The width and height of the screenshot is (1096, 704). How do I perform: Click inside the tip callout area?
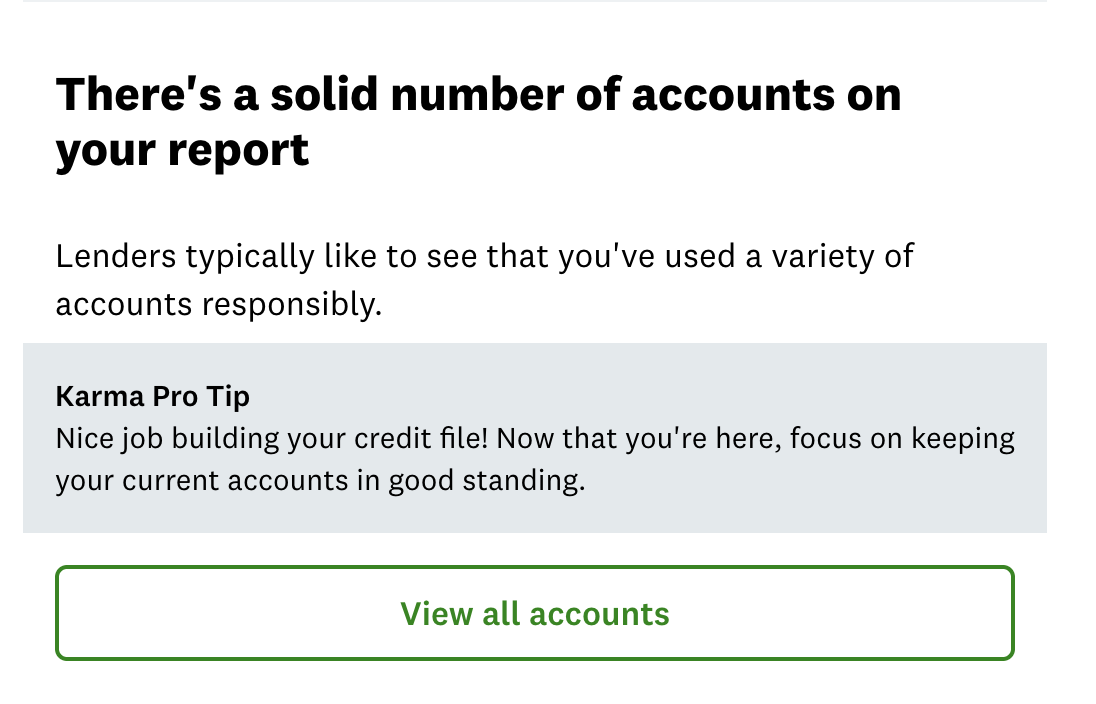535,437
